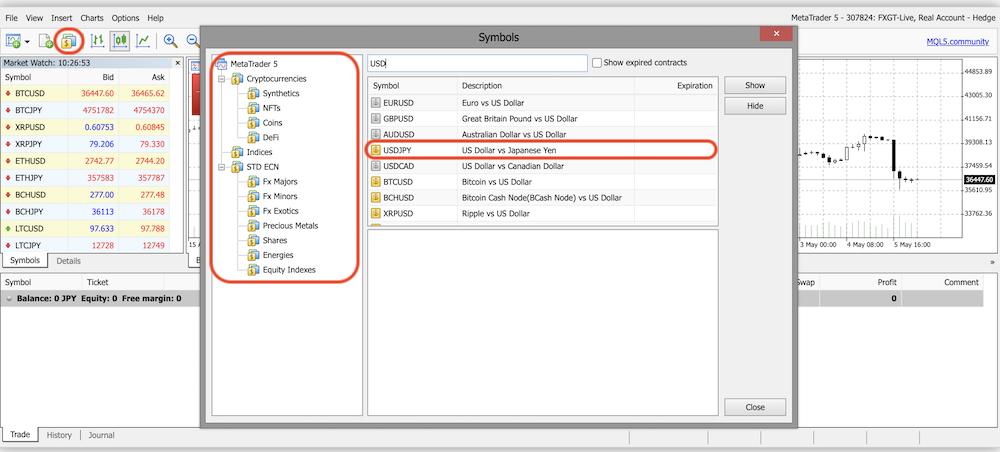Click the gold USDJPY symbol icon
The image size is (1000, 452).
(376, 150)
